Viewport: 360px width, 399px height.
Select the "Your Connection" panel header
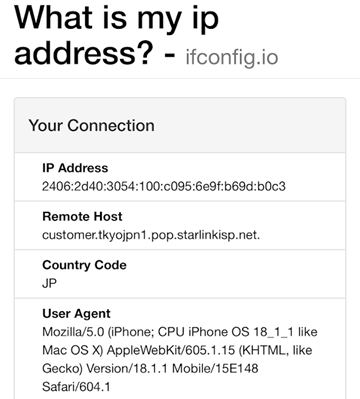tap(180, 125)
